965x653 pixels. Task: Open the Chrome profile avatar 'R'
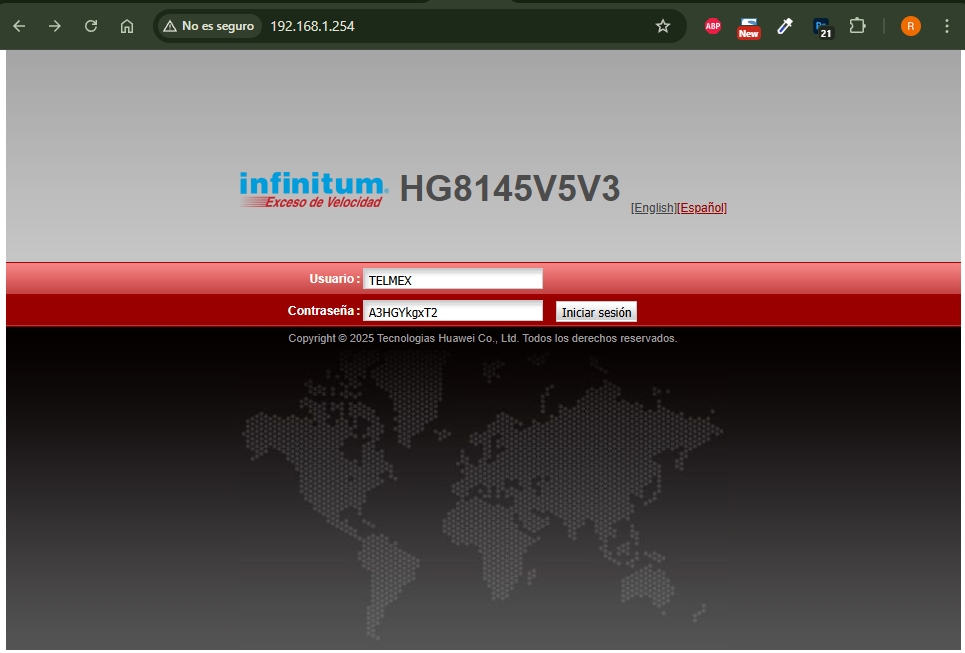pyautogui.click(x=910, y=26)
